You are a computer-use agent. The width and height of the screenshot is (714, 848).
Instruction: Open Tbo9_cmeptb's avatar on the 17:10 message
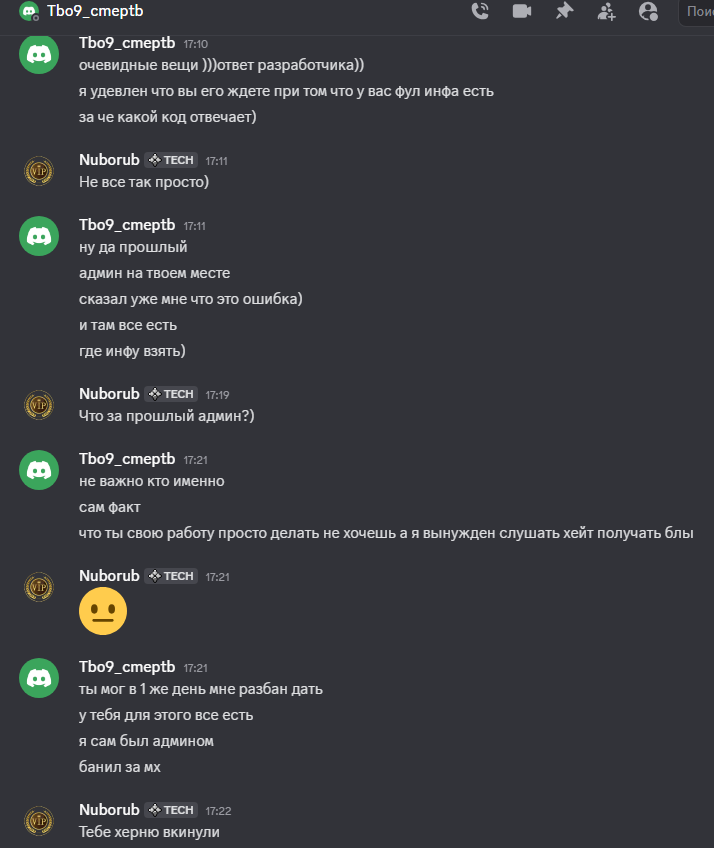tap(39, 54)
